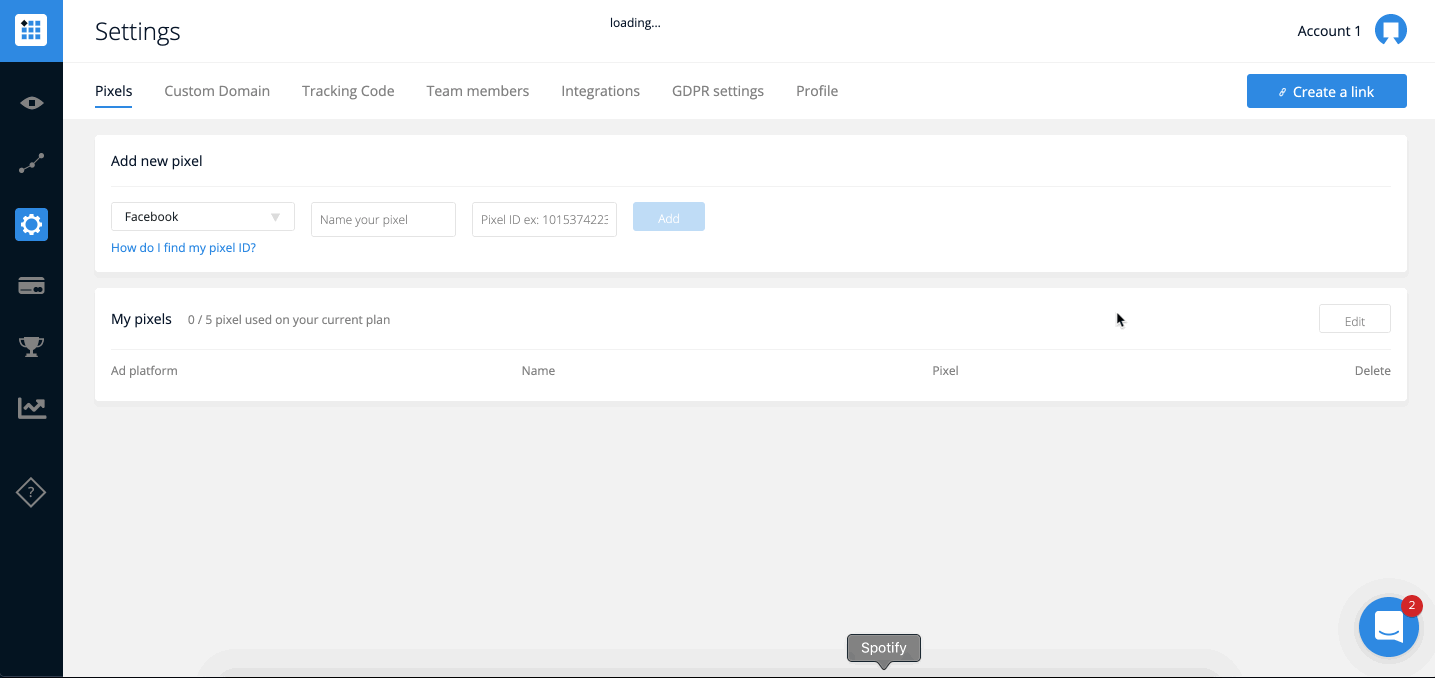Open the analytics chart sidebar icon
The height and width of the screenshot is (678, 1435).
[x=31, y=408]
